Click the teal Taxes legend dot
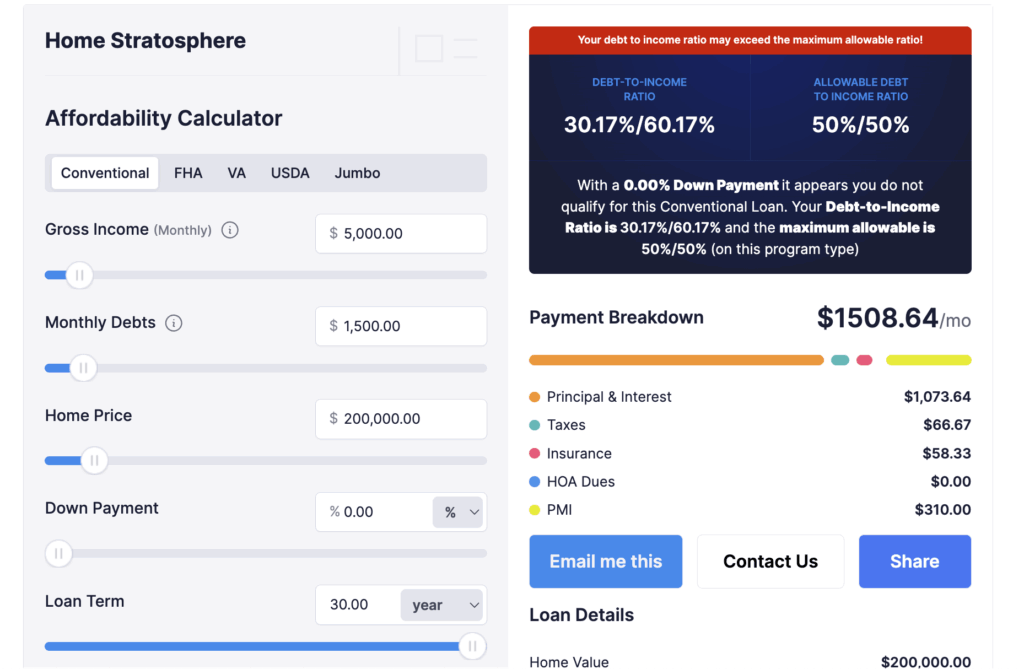1024x669 pixels. 535,425
